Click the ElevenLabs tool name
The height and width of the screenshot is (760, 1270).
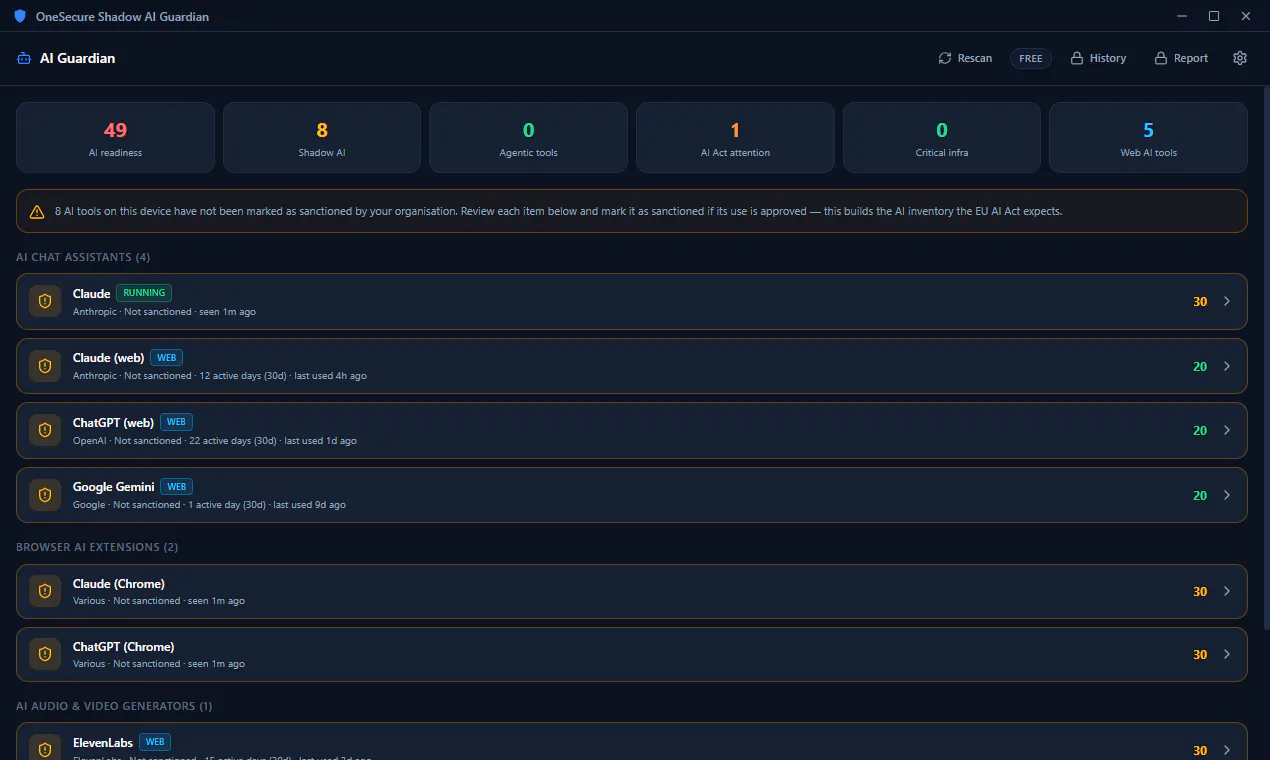[103, 743]
